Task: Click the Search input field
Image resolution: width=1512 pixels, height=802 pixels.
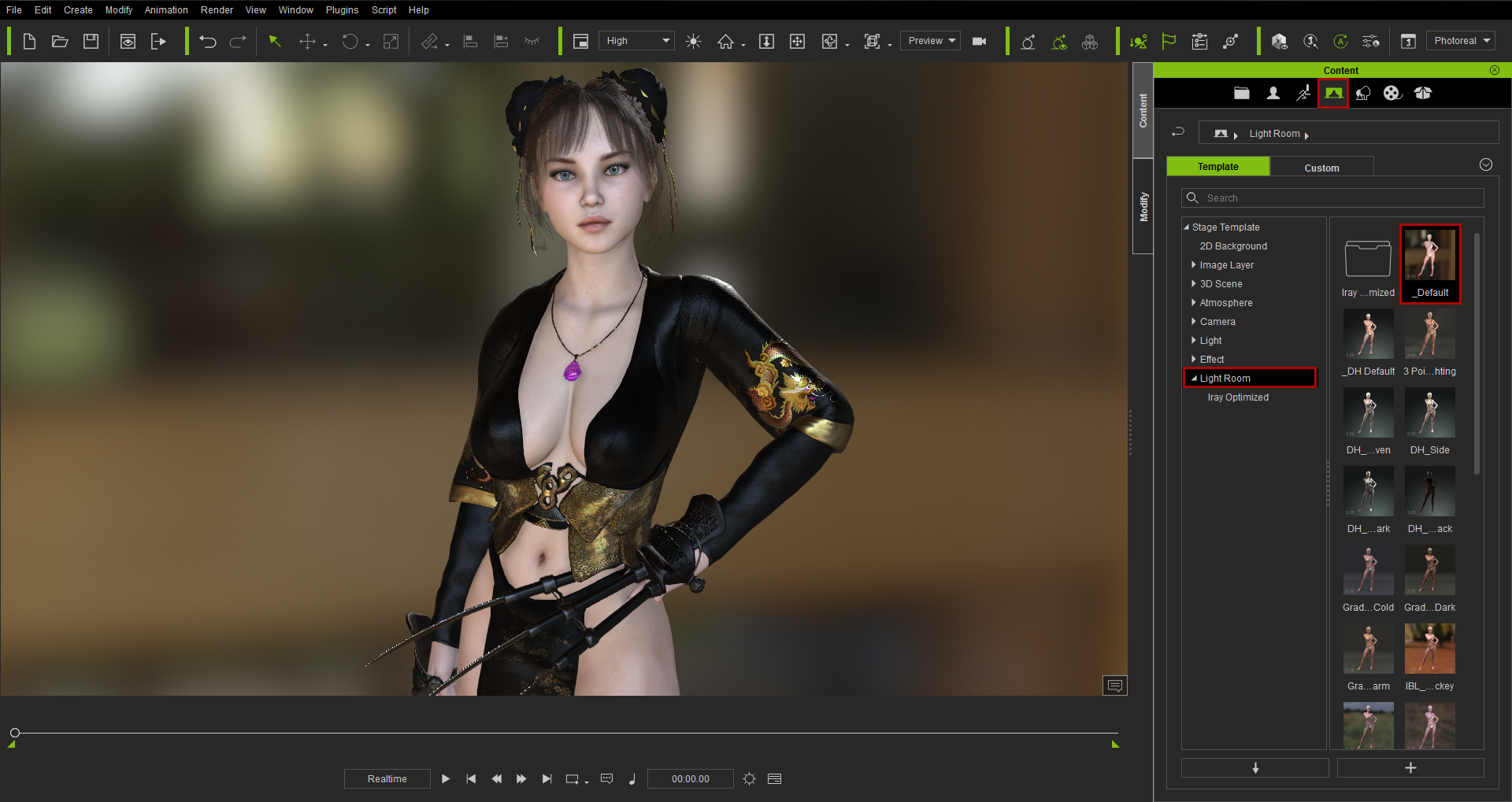Action: 1332,198
